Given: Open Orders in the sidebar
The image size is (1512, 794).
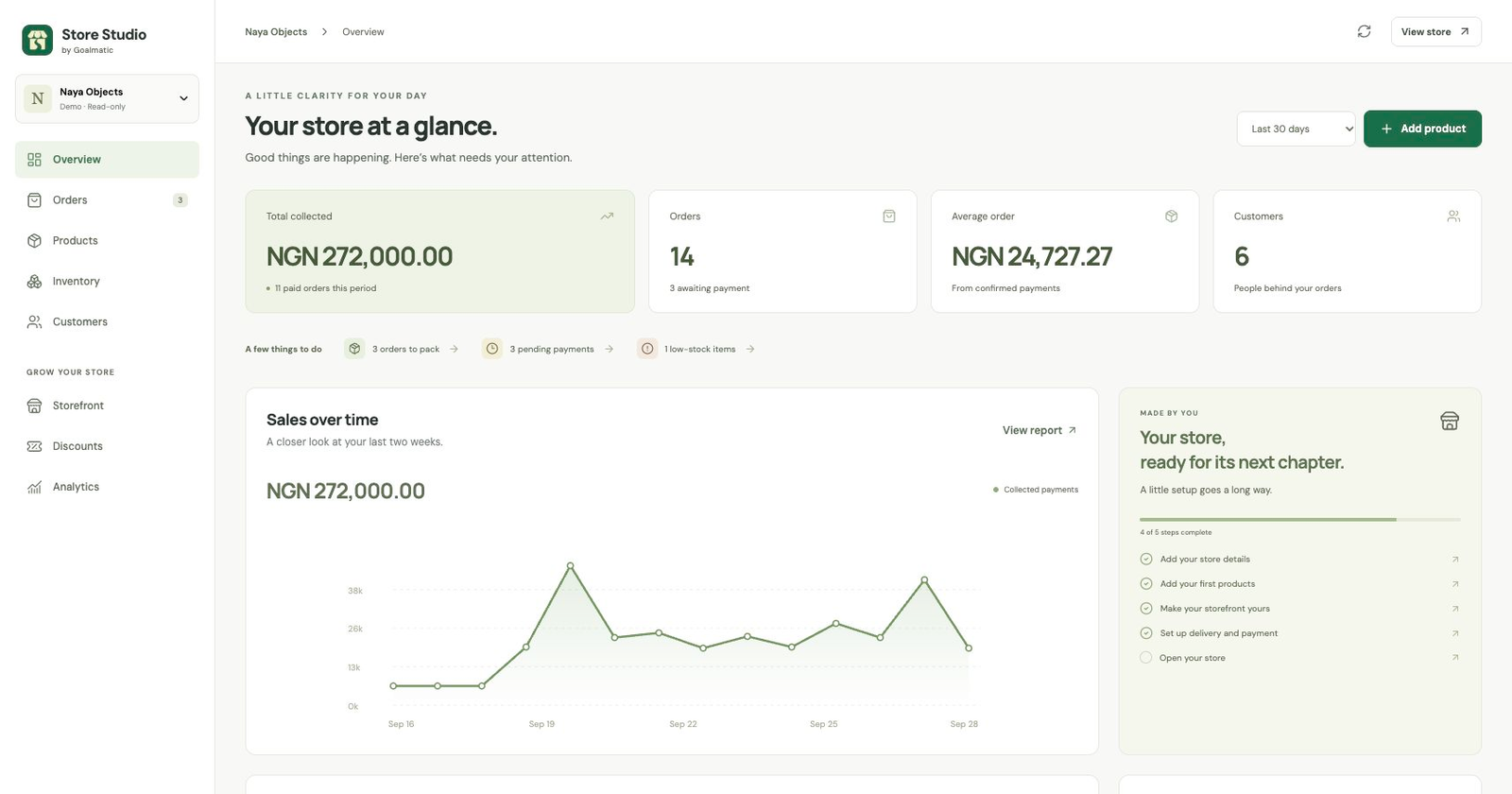Looking at the screenshot, I should pos(107,200).
